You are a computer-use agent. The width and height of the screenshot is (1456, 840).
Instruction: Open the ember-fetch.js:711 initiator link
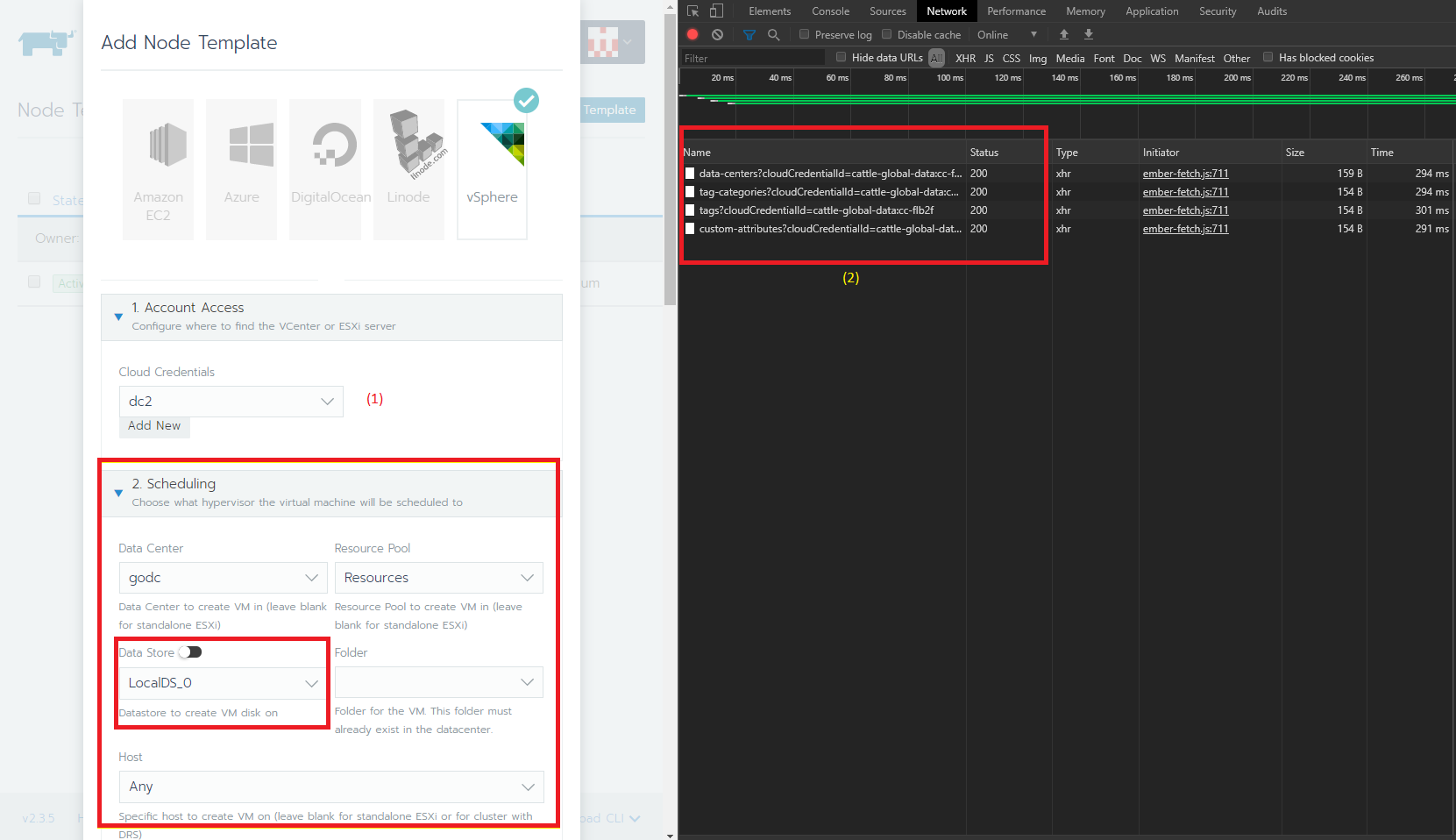(1185, 173)
